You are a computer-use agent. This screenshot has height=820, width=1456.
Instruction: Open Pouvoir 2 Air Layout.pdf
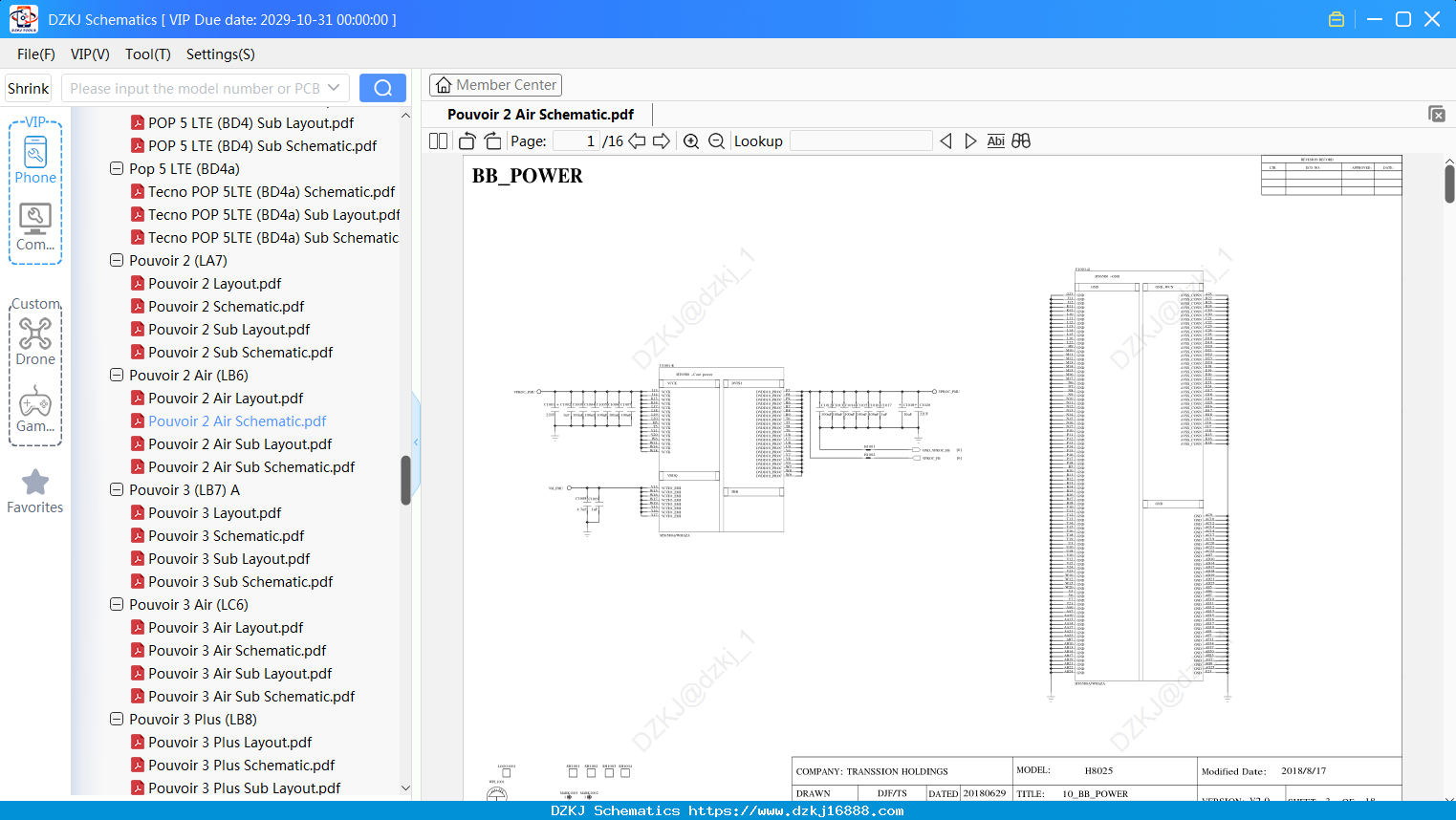coord(226,398)
